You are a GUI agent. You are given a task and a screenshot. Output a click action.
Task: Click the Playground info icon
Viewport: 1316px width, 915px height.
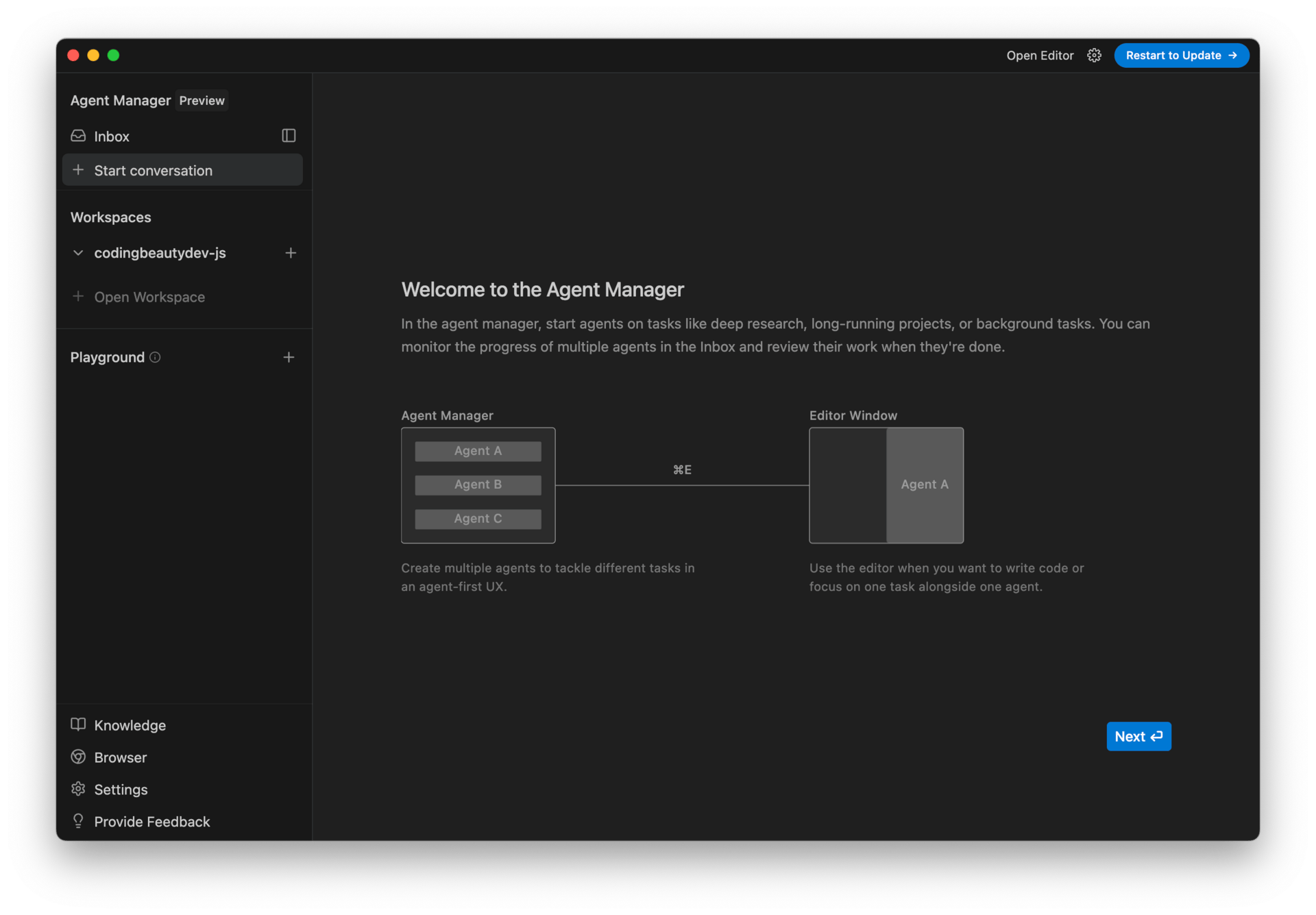coord(155,357)
